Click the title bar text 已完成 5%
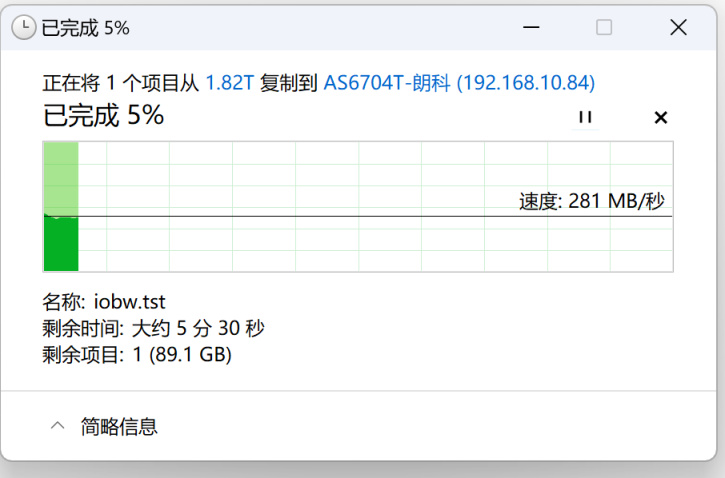725x478 pixels. 85,28
